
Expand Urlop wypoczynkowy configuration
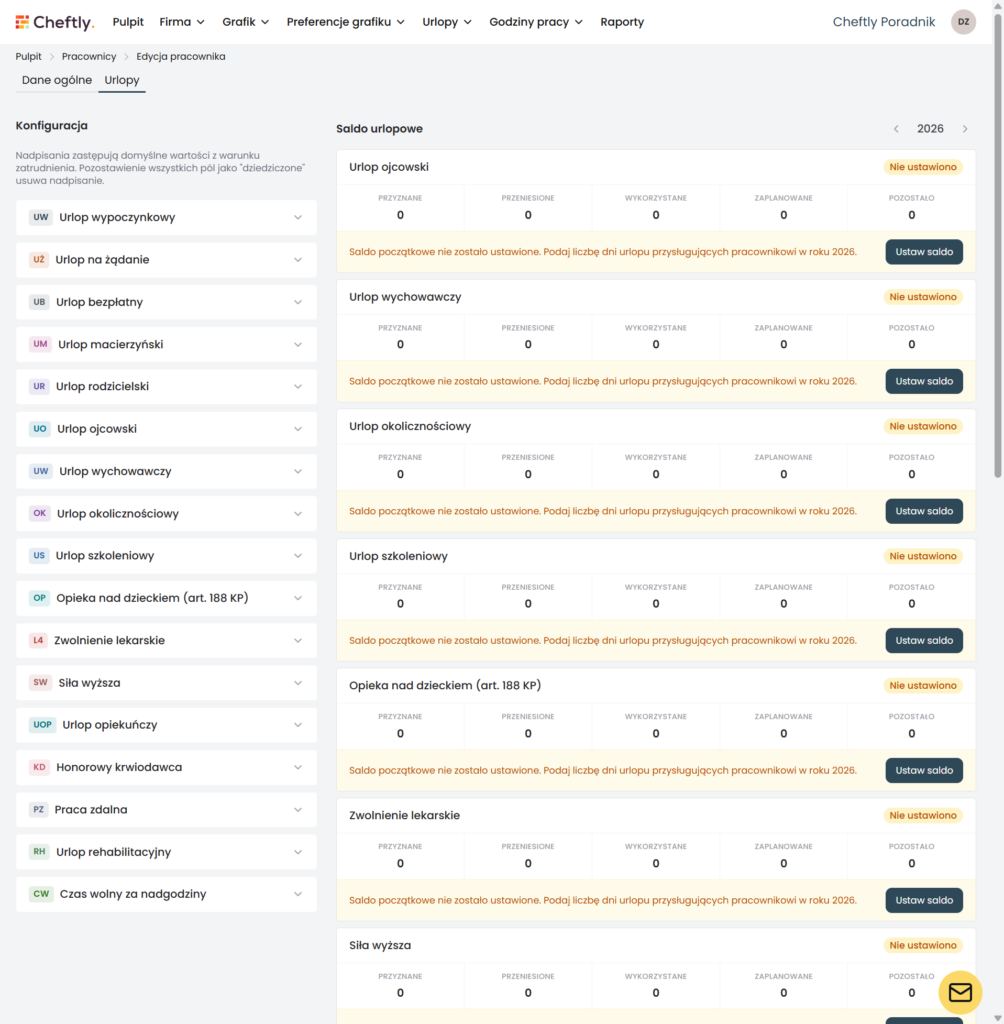click(x=166, y=217)
